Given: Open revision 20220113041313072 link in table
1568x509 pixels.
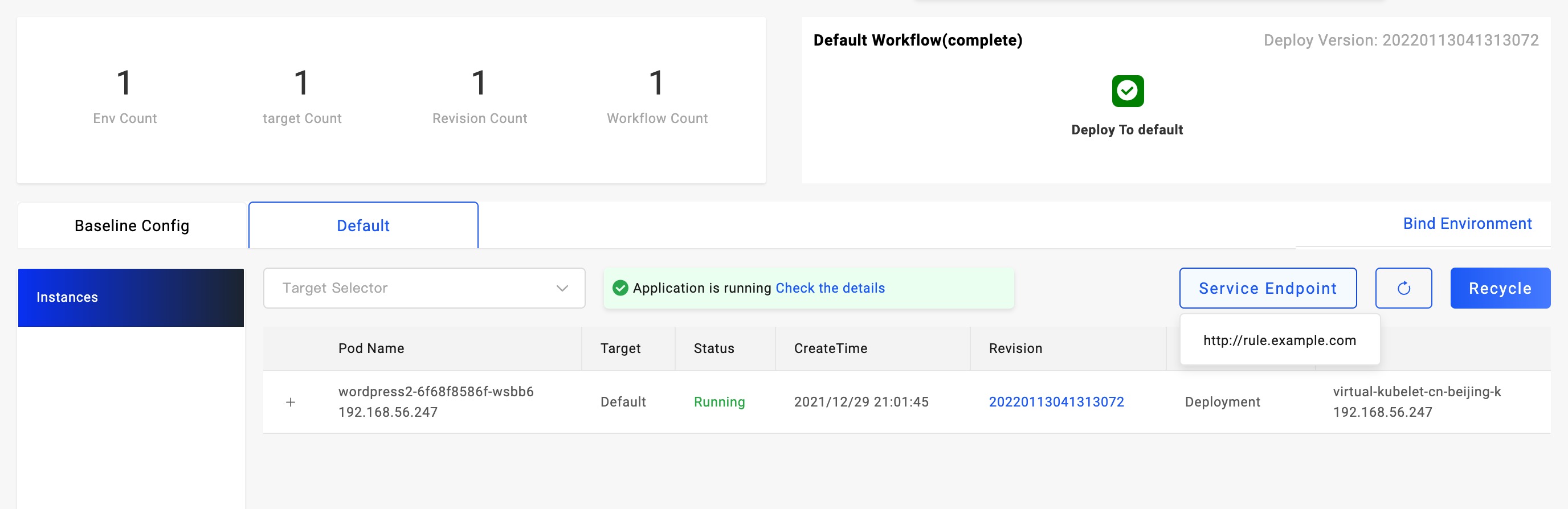Looking at the screenshot, I should (1056, 402).
